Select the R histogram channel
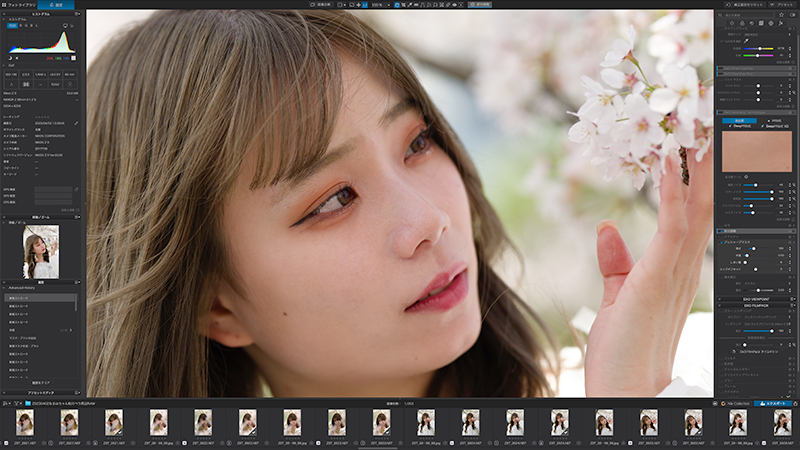The height and width of the screenshot is (450, 800). click(x=21, y=26)
